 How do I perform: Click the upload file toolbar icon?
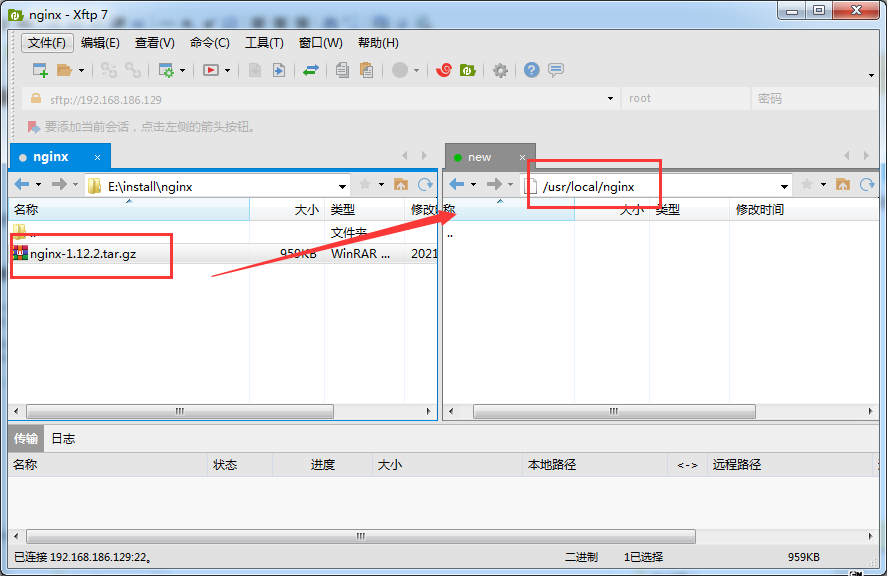[255, 70]
